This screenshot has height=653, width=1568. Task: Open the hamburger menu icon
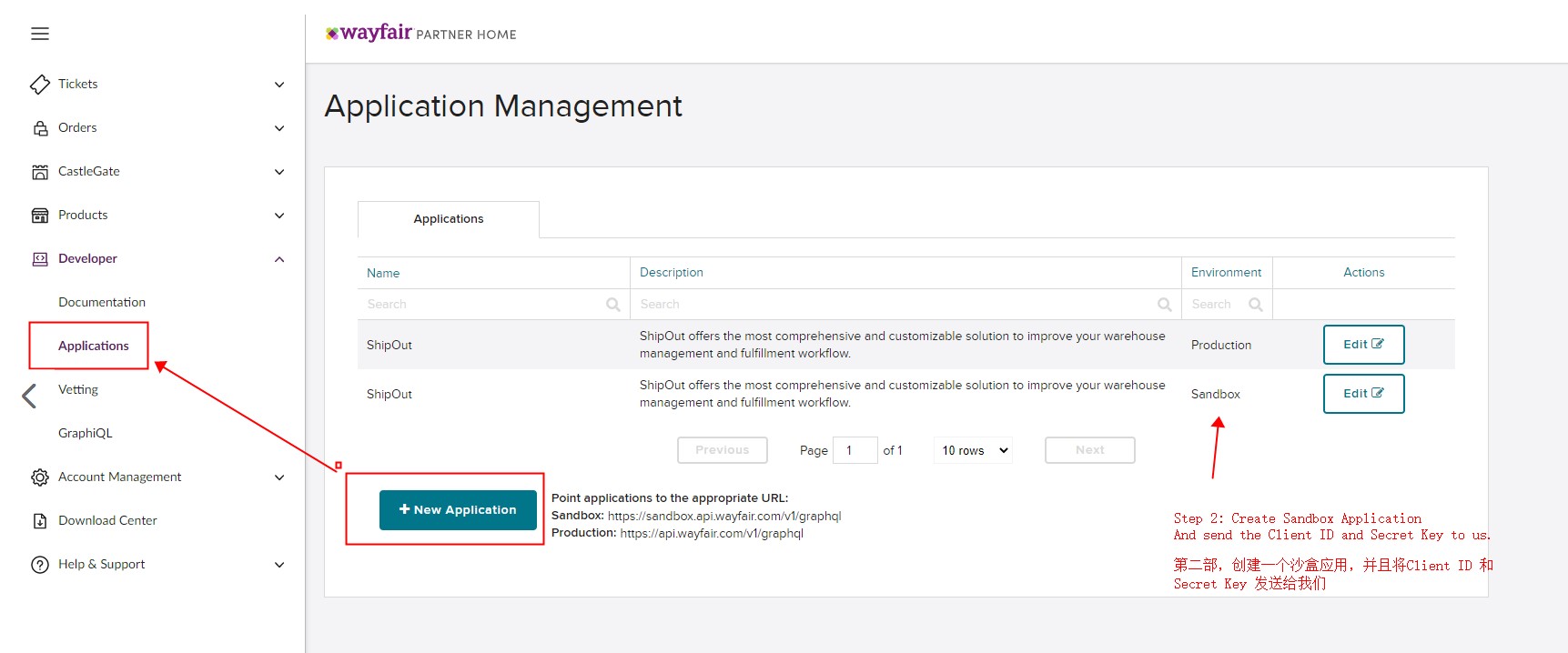pyautogui.click(x=40, y=34)
